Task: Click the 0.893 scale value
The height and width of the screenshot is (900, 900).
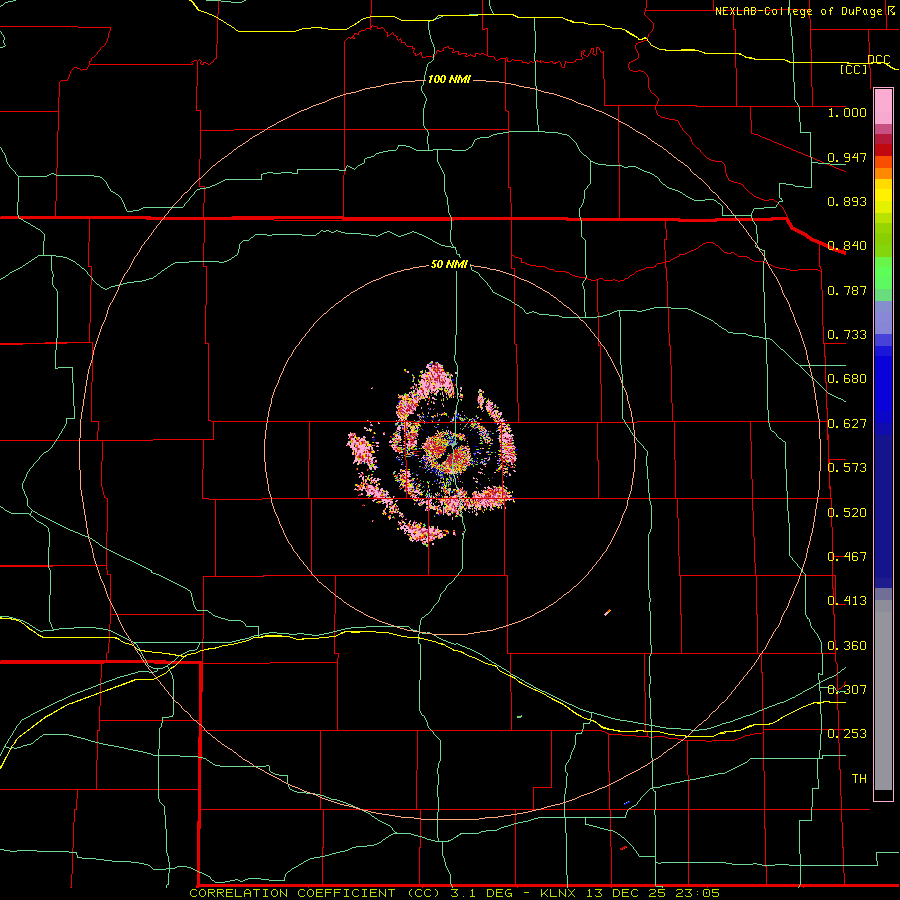Action: click(x=847, y=201)
